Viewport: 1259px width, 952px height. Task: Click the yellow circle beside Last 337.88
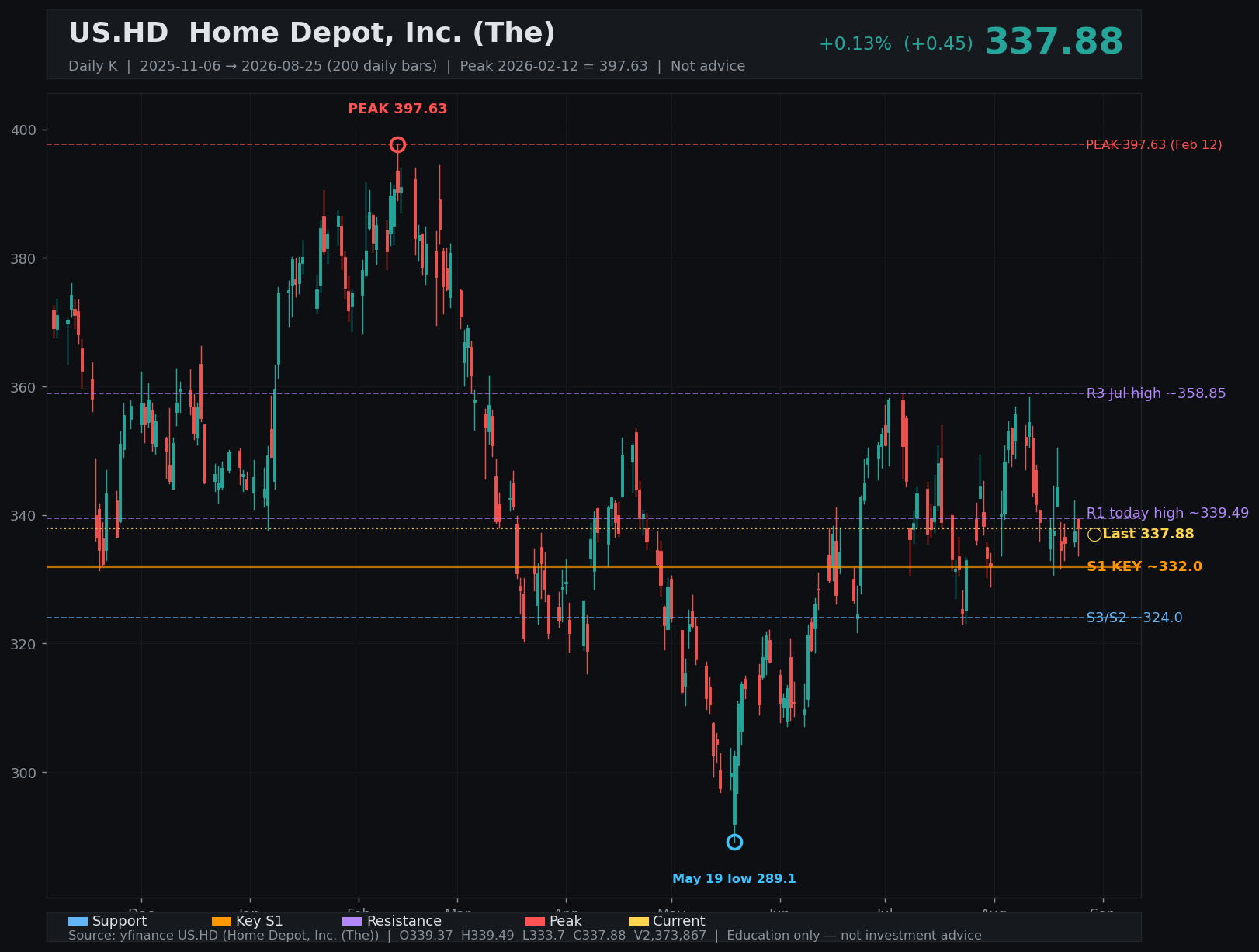[1094, 535]
